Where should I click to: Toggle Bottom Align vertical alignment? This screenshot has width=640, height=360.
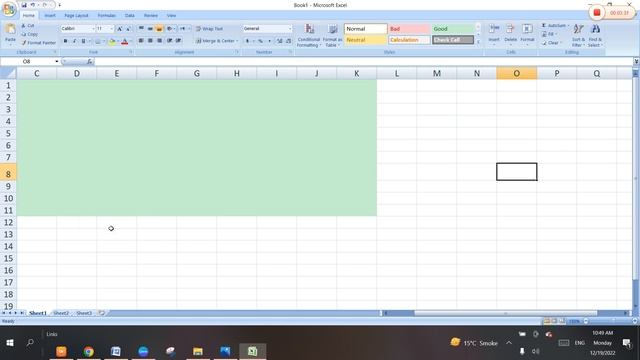pyautogui.click(x=159, y=29)
